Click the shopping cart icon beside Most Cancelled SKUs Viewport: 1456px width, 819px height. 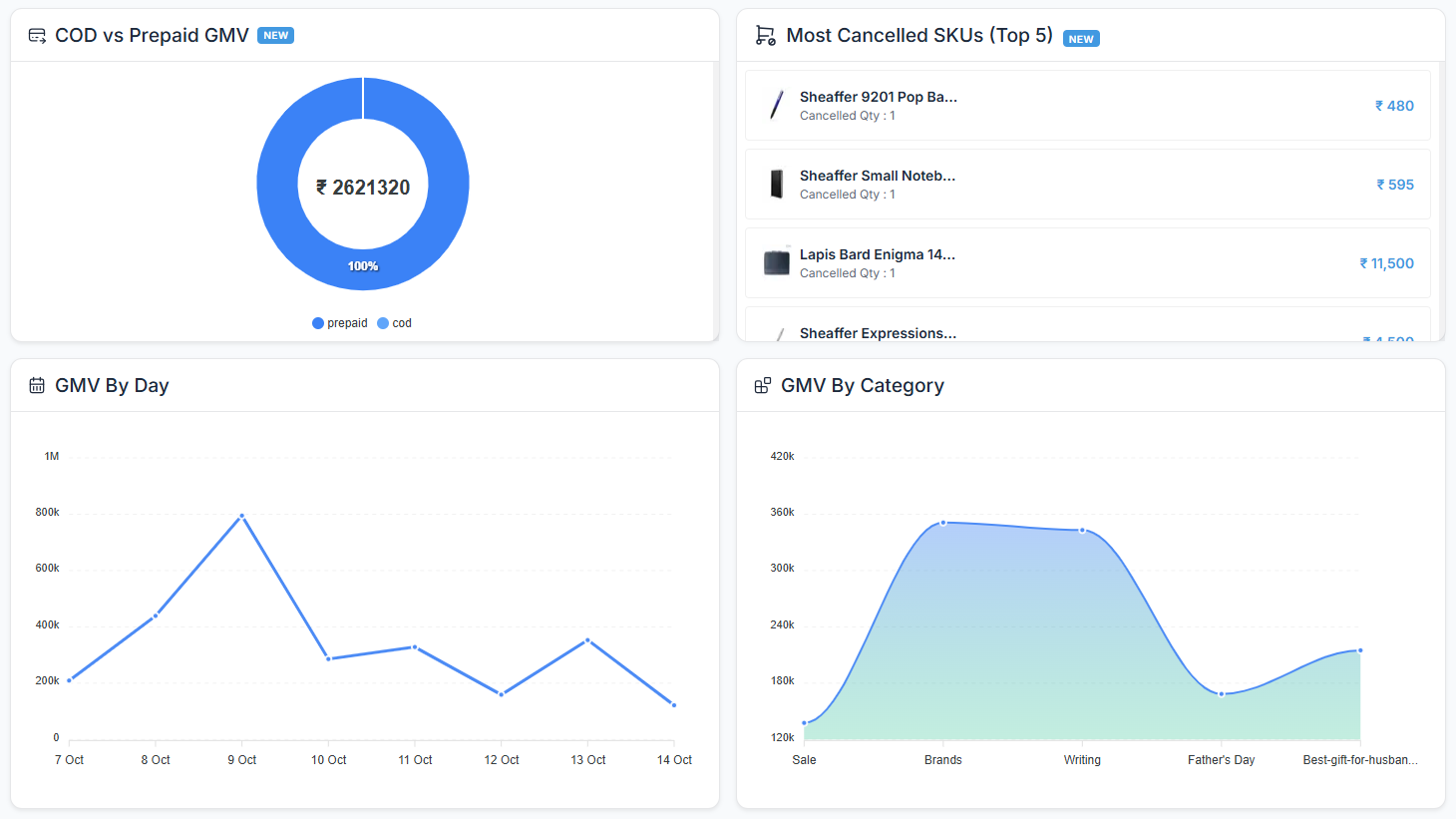tap(765, 36)
